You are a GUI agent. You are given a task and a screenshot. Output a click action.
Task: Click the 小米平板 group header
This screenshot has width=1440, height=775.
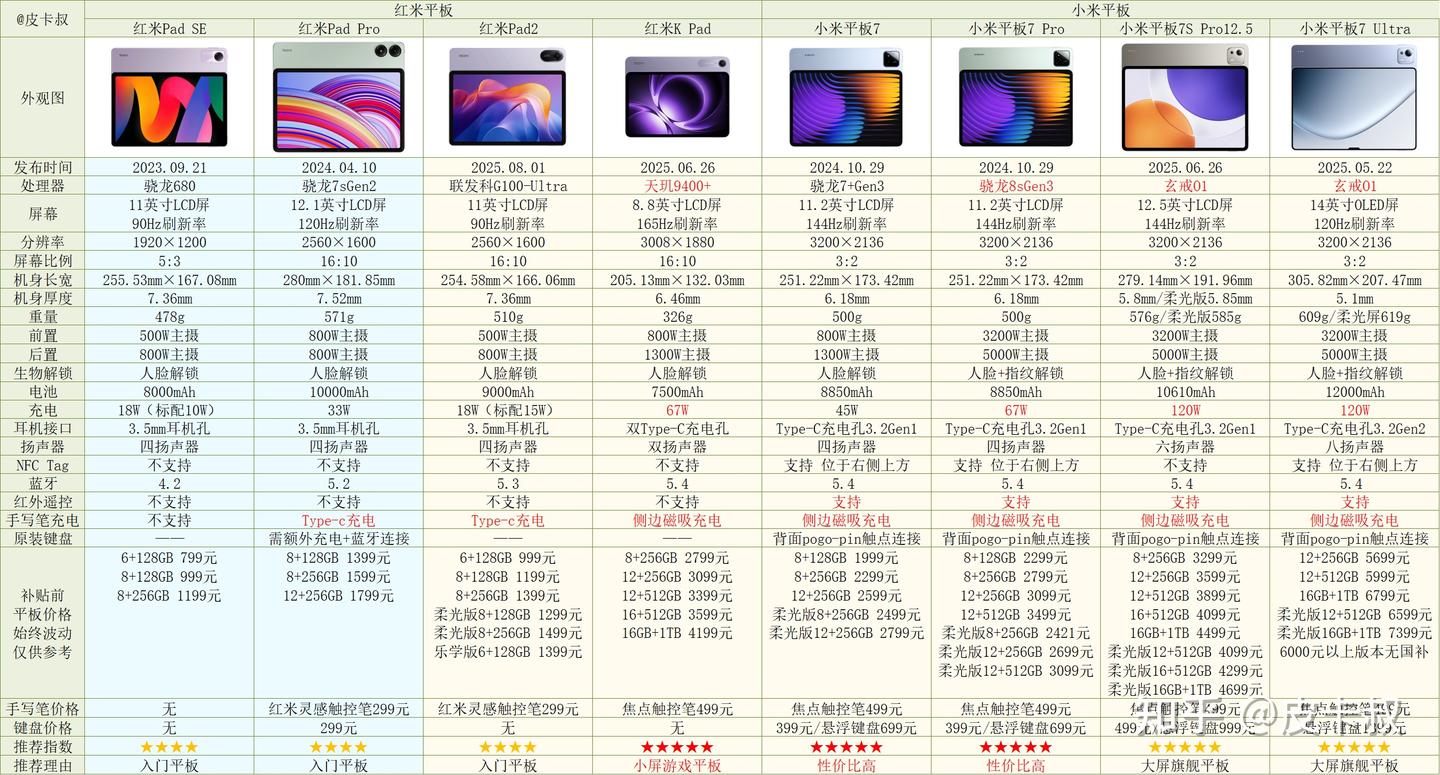(x=1101, y=10)
